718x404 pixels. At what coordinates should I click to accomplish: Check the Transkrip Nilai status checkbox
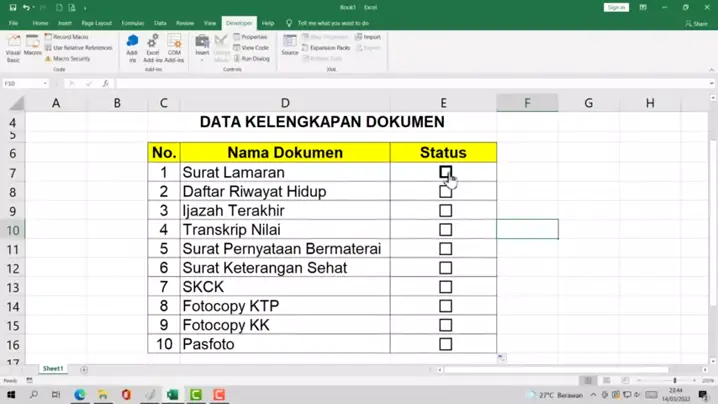[445, 230]
